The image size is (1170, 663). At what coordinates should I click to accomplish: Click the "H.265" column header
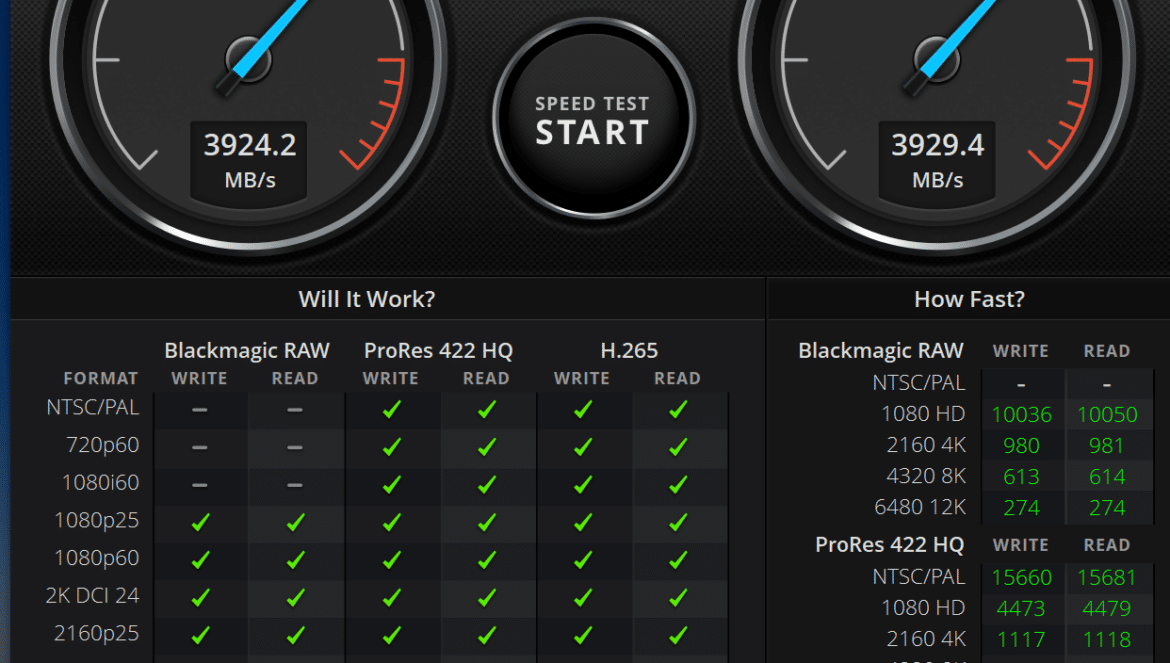(629, 351)
